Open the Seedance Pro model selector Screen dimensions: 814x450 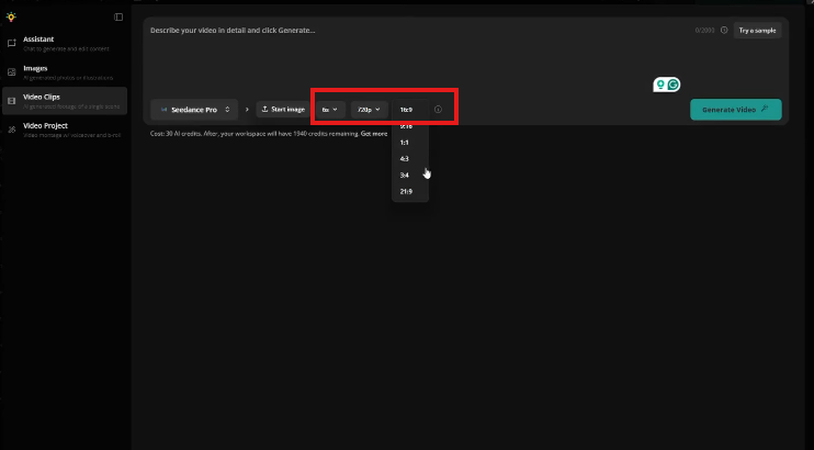click(194, 110)
